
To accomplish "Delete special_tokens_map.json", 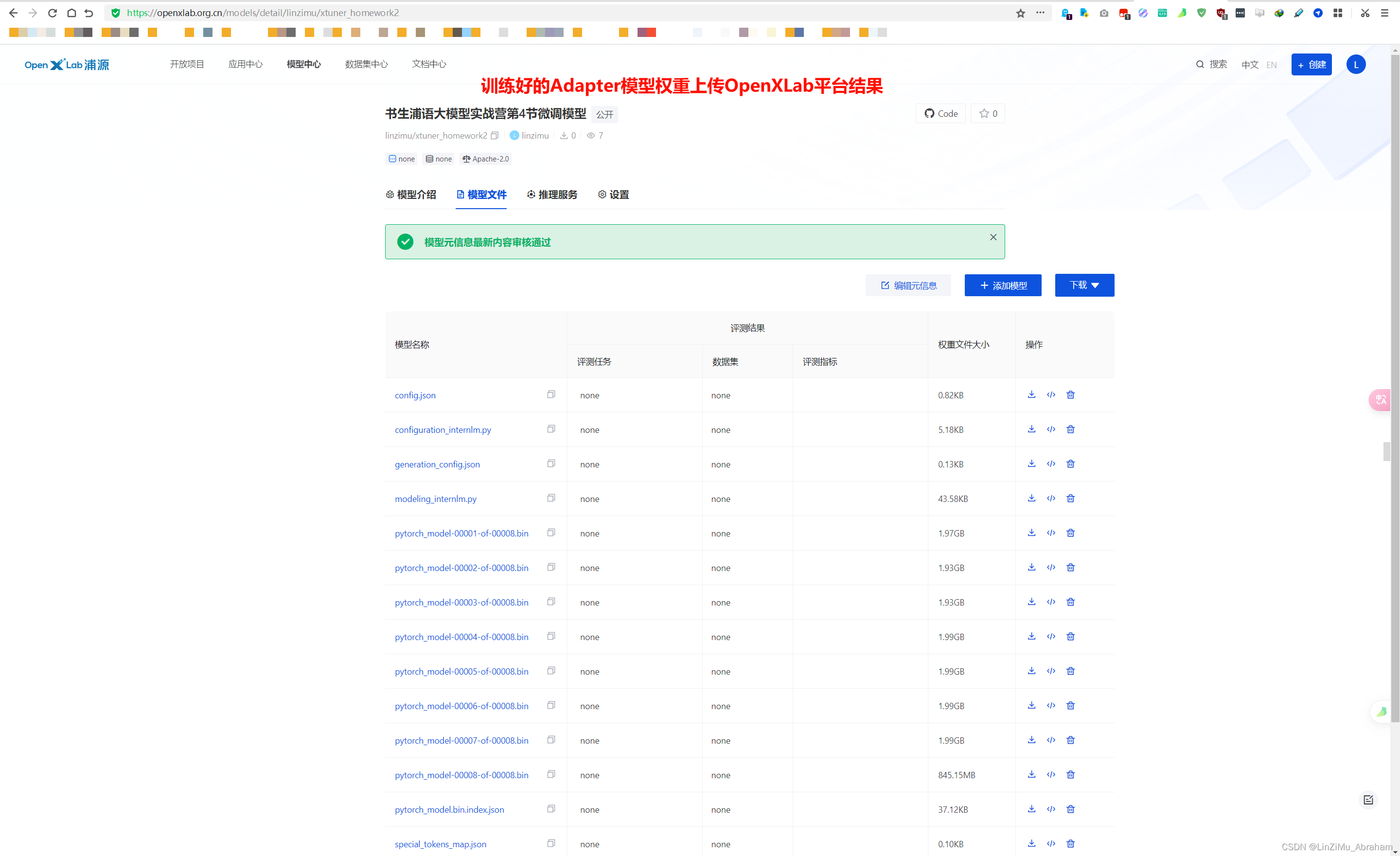I will point(1070,843).
